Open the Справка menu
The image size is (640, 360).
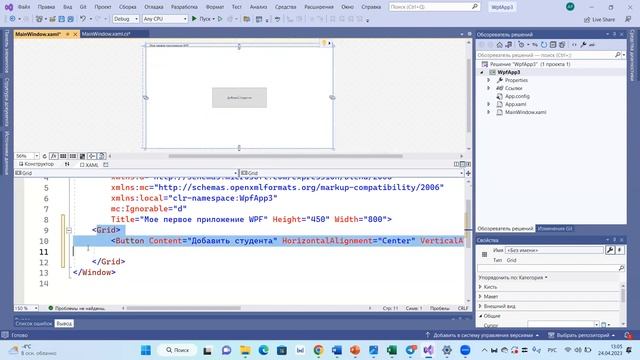(371, 7)
